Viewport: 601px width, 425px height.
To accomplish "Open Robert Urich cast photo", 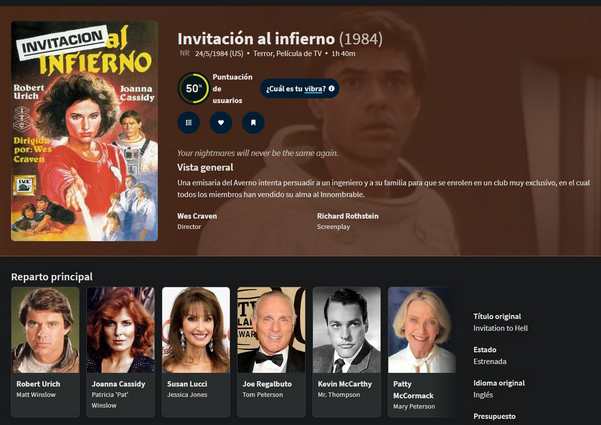I will 46,330.
